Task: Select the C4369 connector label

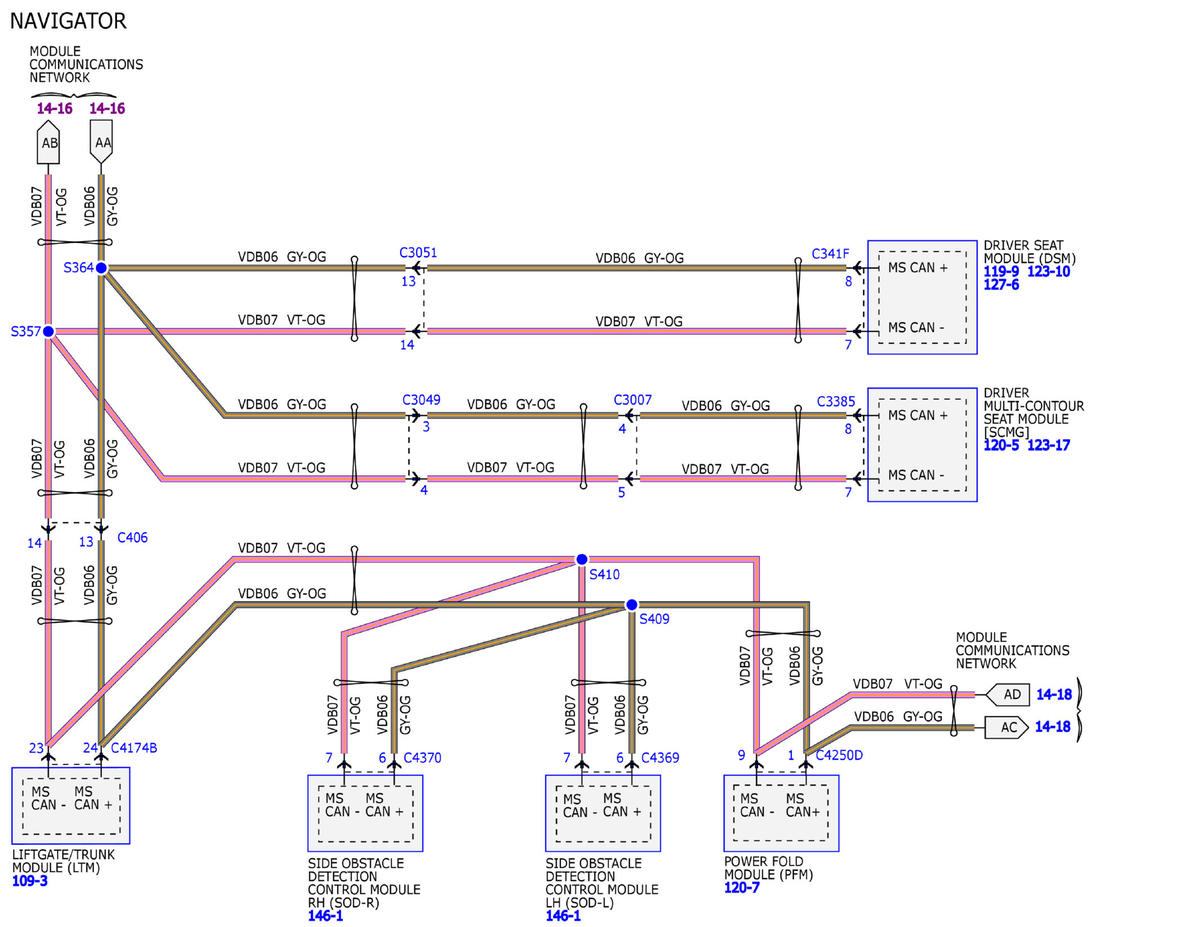Action: point(660,758)
